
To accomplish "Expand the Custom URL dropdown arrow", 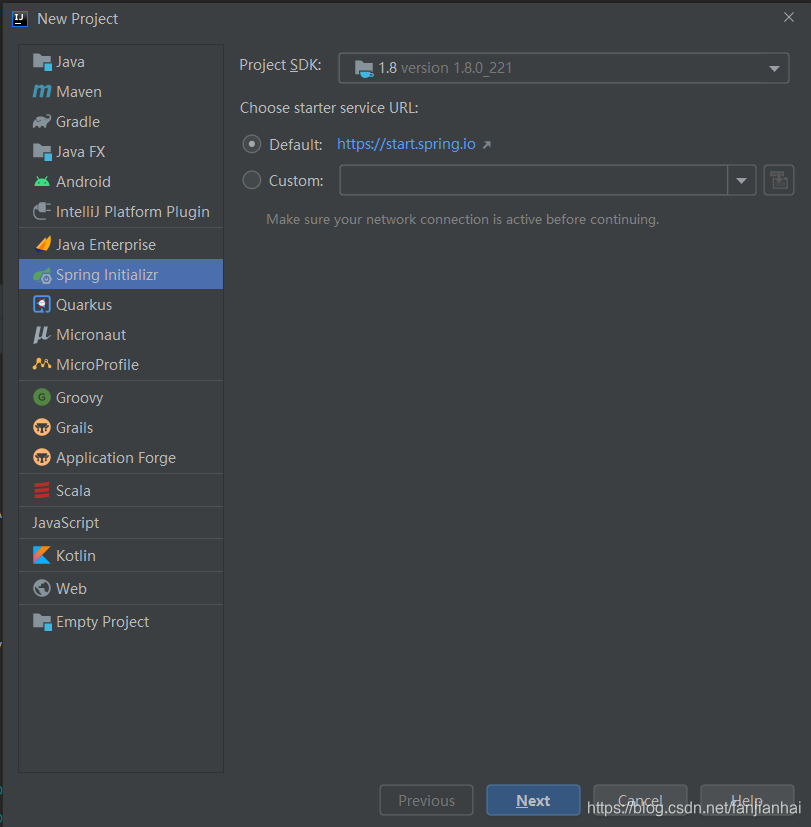I will 741,180.
